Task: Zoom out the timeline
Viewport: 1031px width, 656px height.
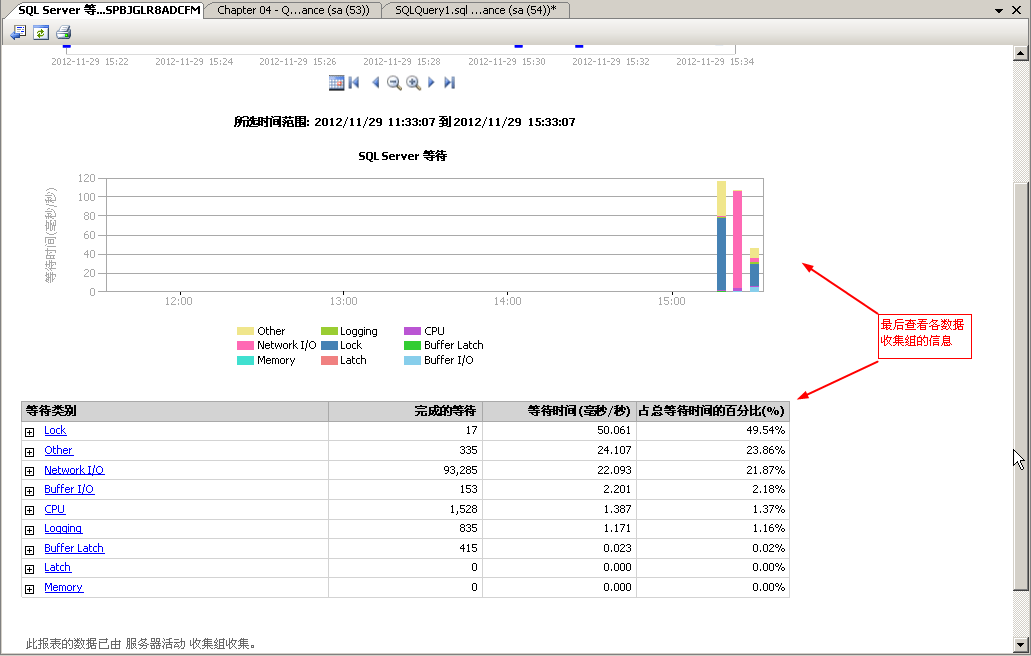Action: click(394, 83)
